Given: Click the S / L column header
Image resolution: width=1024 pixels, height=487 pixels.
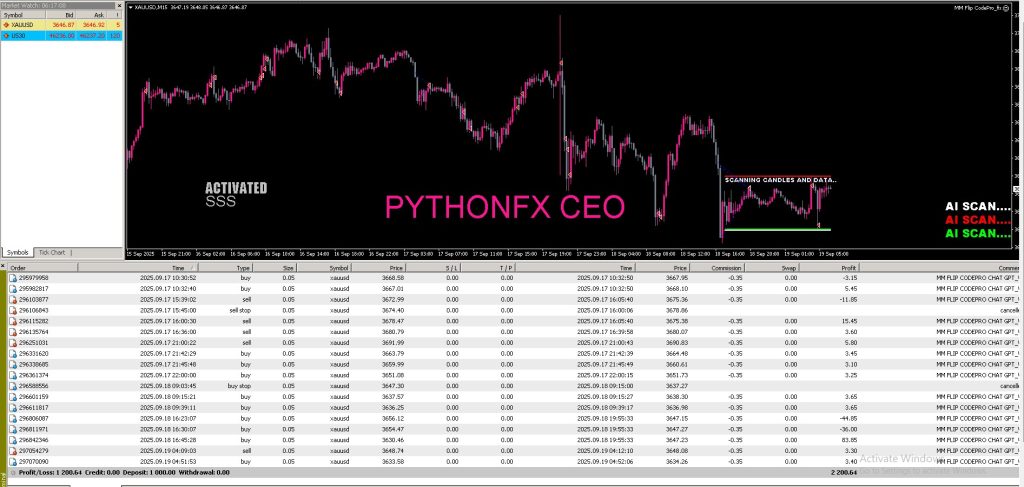Looking at the screenshot, I should click(x=433, y=268).
